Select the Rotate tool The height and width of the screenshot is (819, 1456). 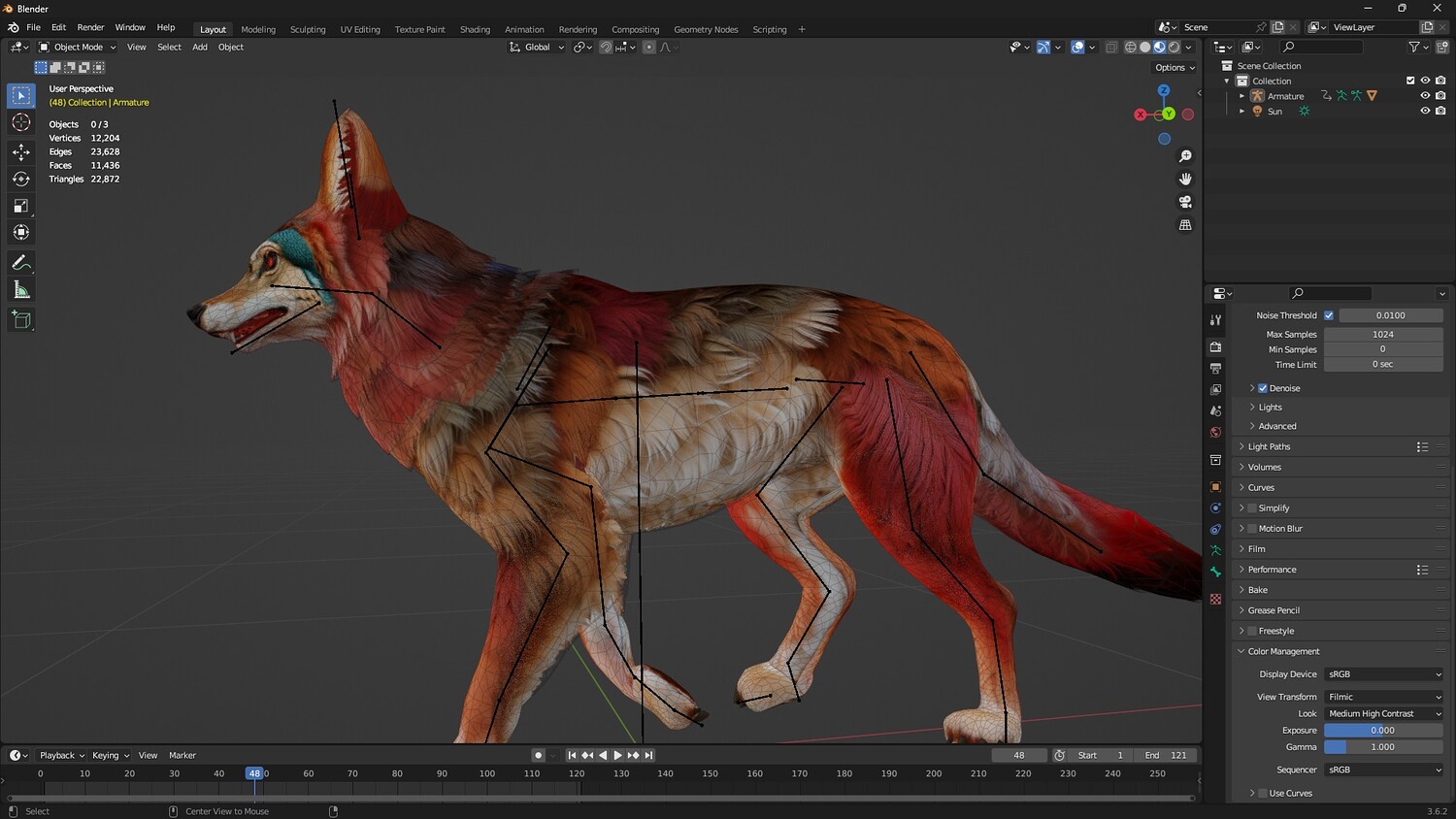(x=20, y=179)
